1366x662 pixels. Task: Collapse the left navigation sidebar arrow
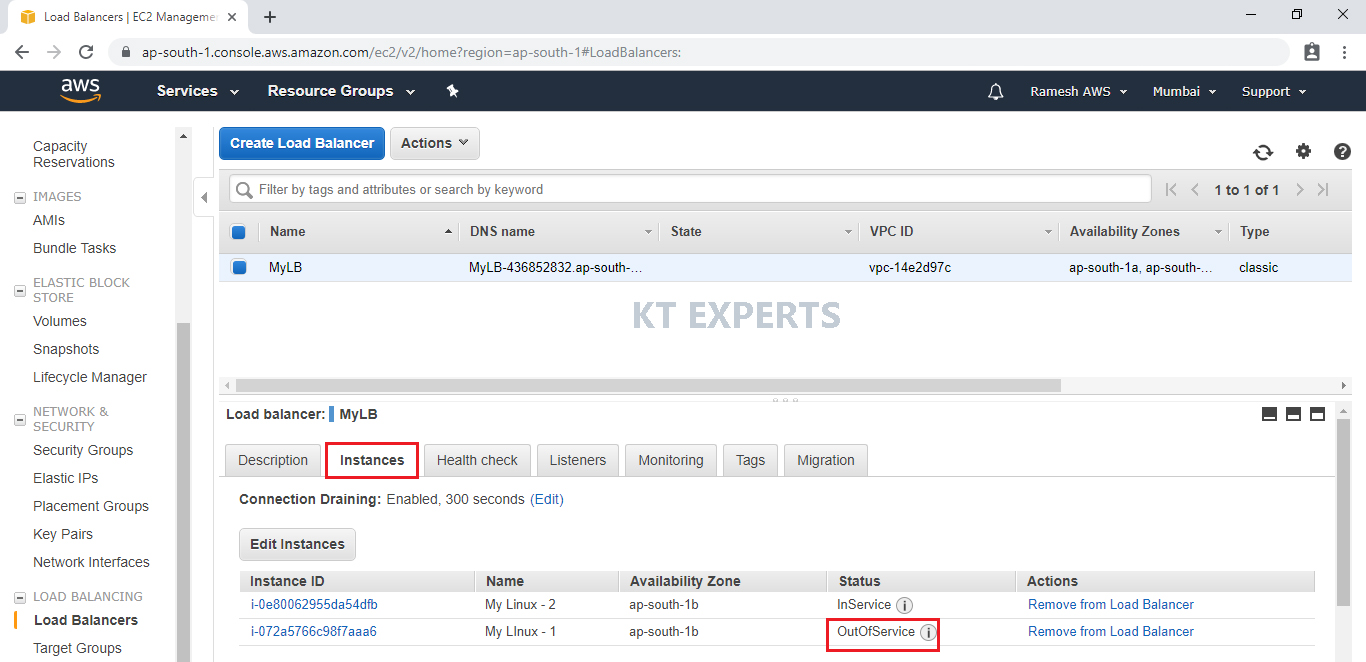click(204, 197)
